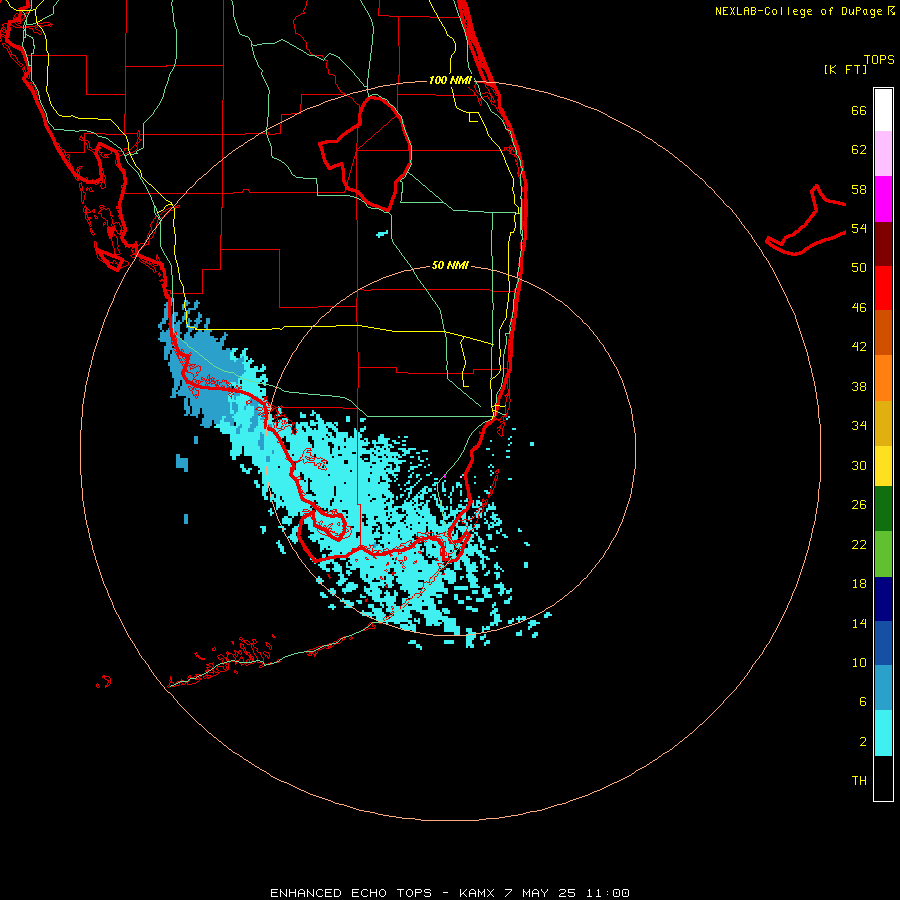Click the legend value "18"

point(859,584)
